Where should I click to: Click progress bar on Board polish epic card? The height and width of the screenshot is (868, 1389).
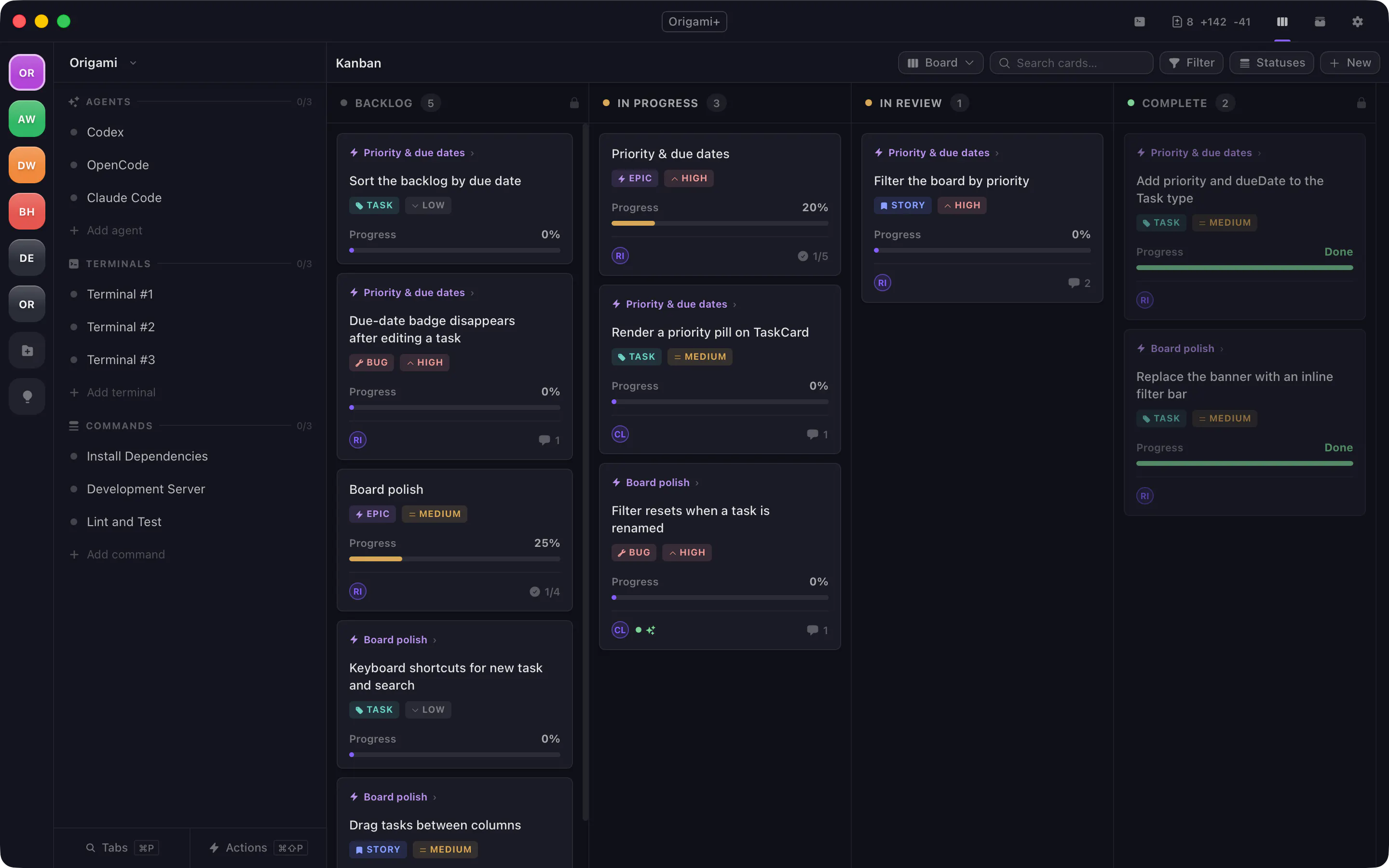[x=455, y=558]
